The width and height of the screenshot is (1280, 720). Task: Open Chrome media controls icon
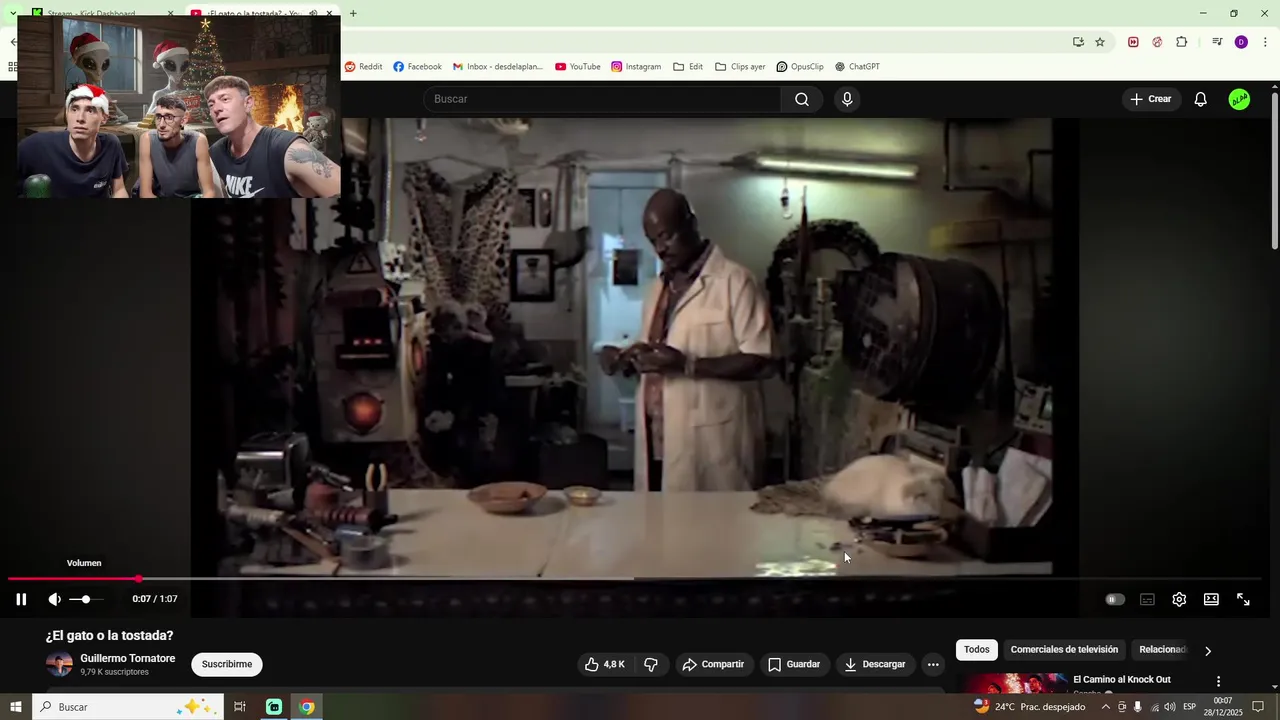tap(1217, 42)
